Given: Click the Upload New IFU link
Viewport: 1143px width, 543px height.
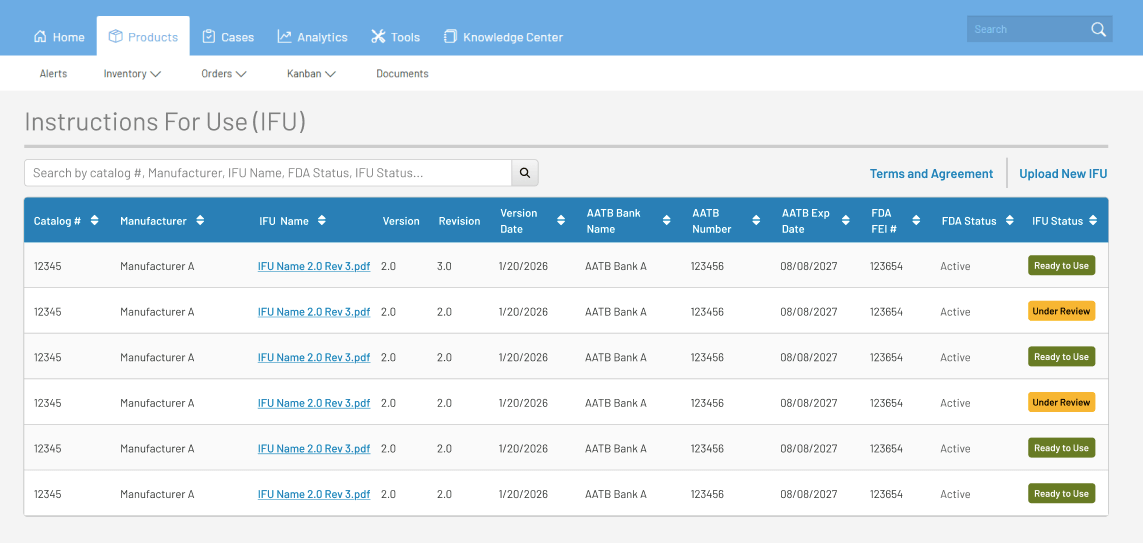Looking at the screenshot, I should coord(1063,174).
